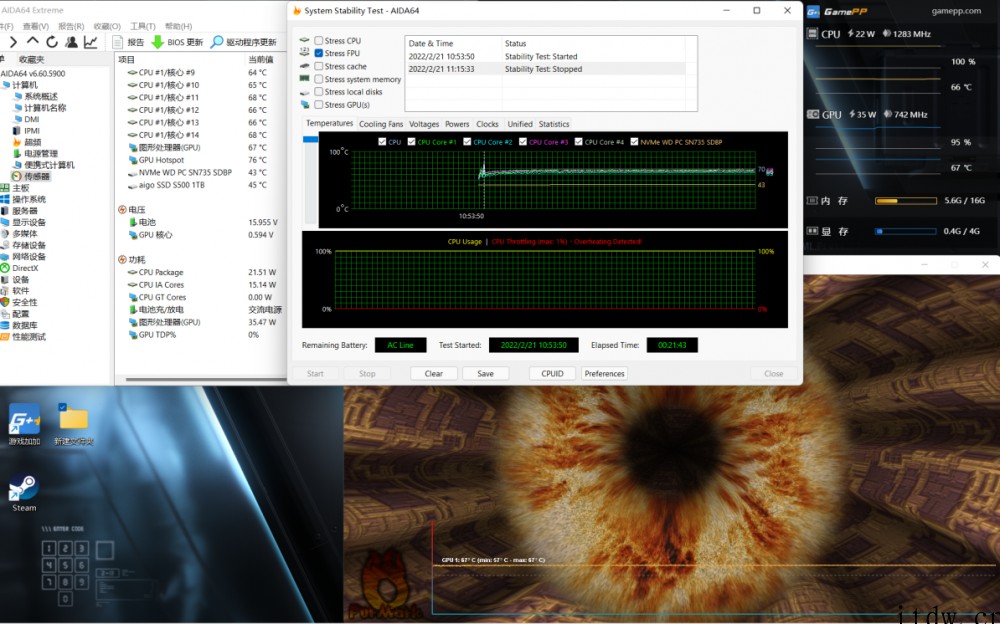Click the Stop button
The width and height of the screenshot is (1000, 624).
pos(367,373)
